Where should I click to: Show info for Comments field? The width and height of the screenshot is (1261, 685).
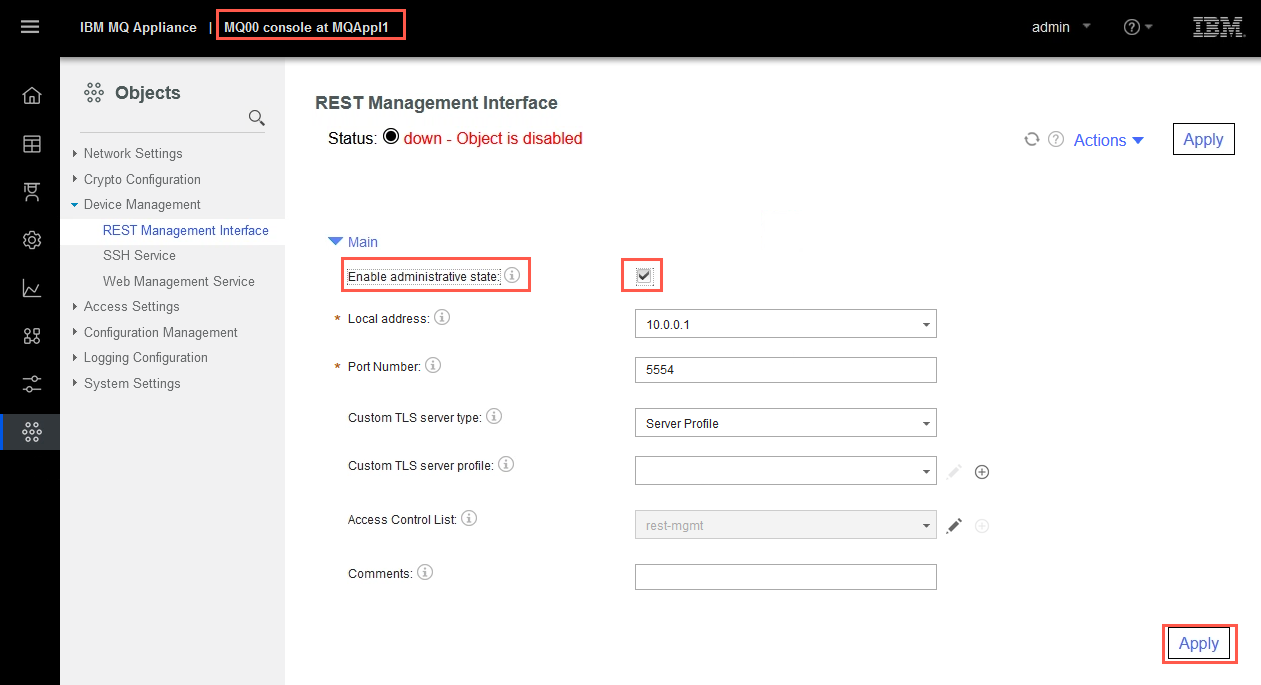point(425,572)
